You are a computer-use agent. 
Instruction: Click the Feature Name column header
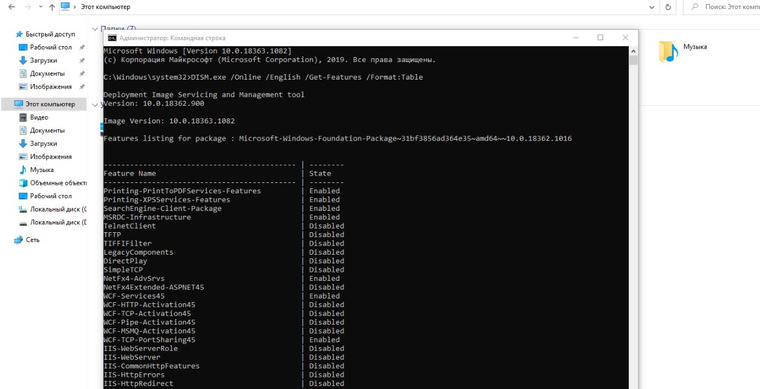(129, 173)
